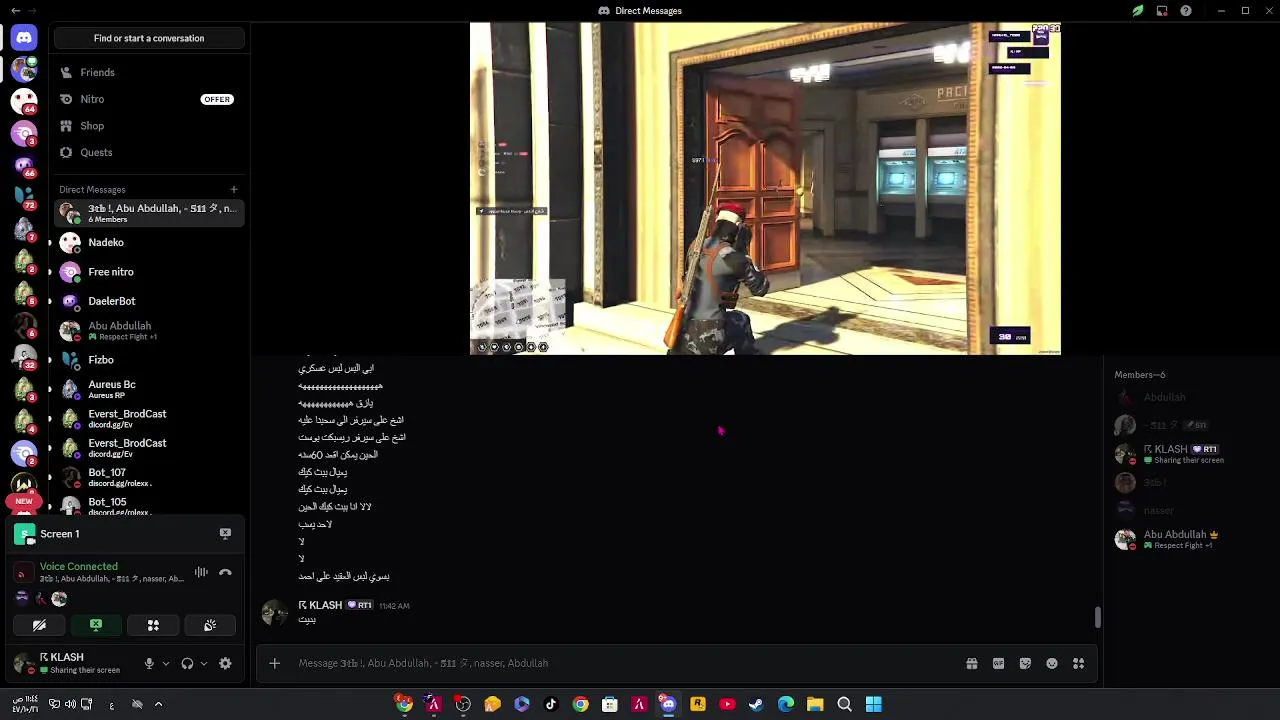Screen dimensions: 1280x720
Task: Open the soundboard button
Action: pyautogui.click(x=210, y=625)
